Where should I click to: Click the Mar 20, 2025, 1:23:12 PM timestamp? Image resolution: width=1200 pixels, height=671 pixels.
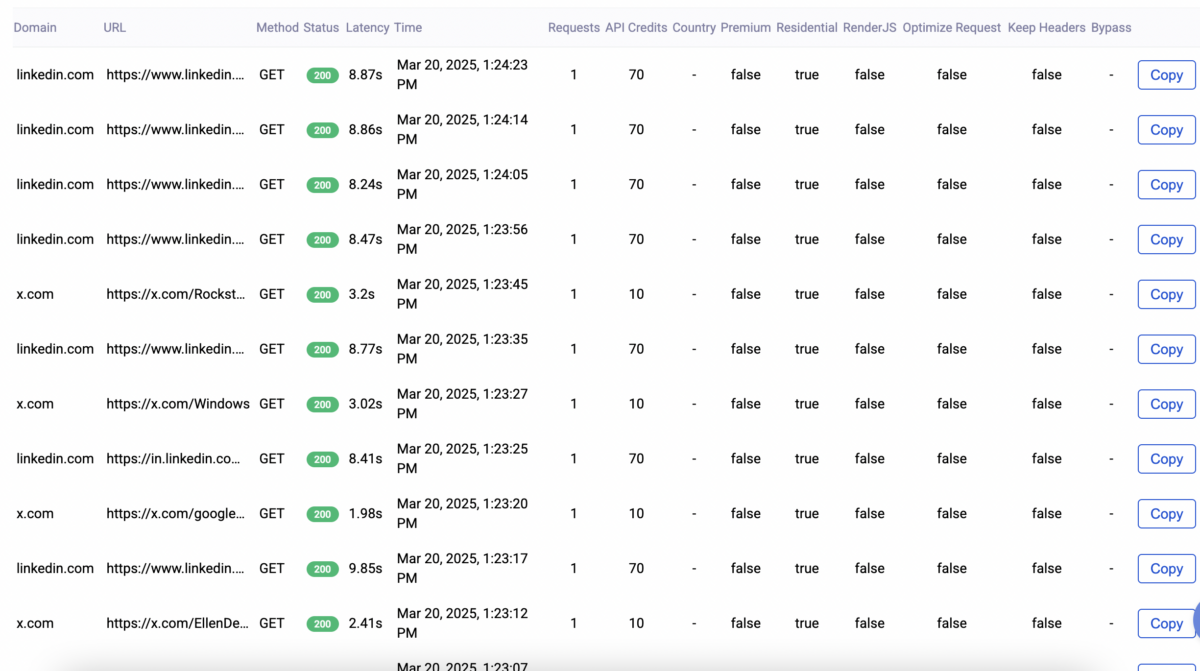point(462,623)
